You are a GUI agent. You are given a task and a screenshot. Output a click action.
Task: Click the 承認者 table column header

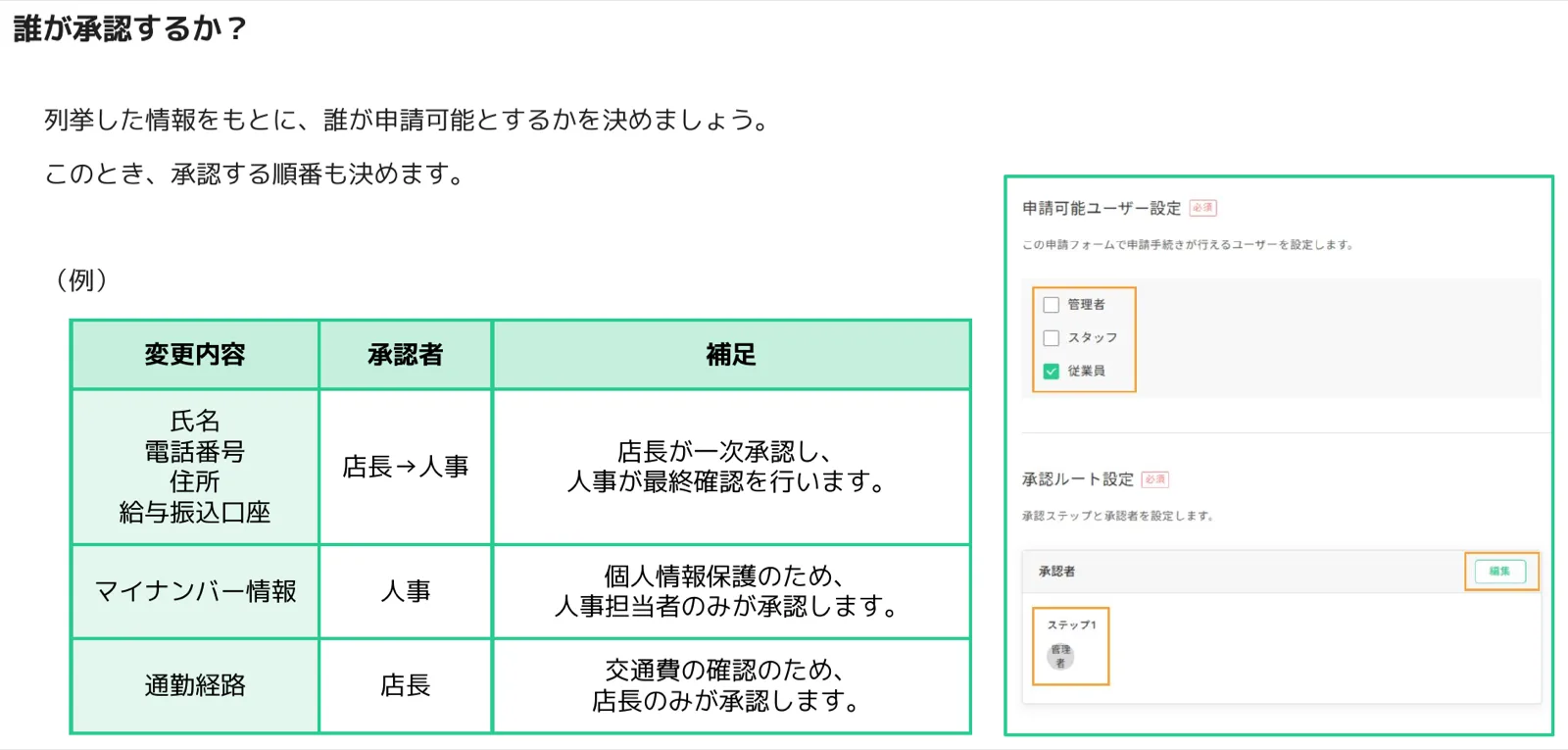tap(406, 355)
